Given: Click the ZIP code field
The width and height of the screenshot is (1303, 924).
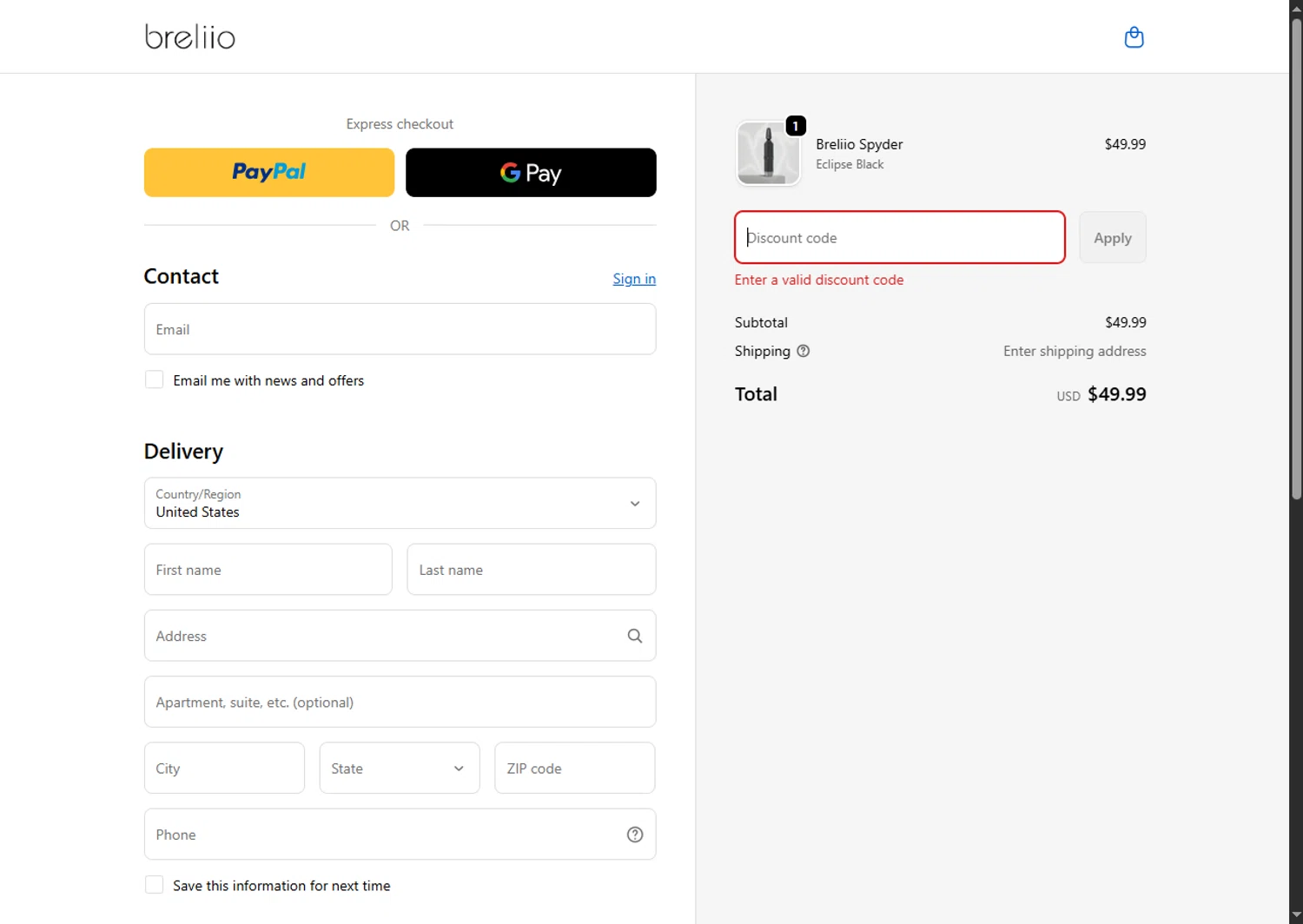Looking at the screenshot, I should pos(575,768).
